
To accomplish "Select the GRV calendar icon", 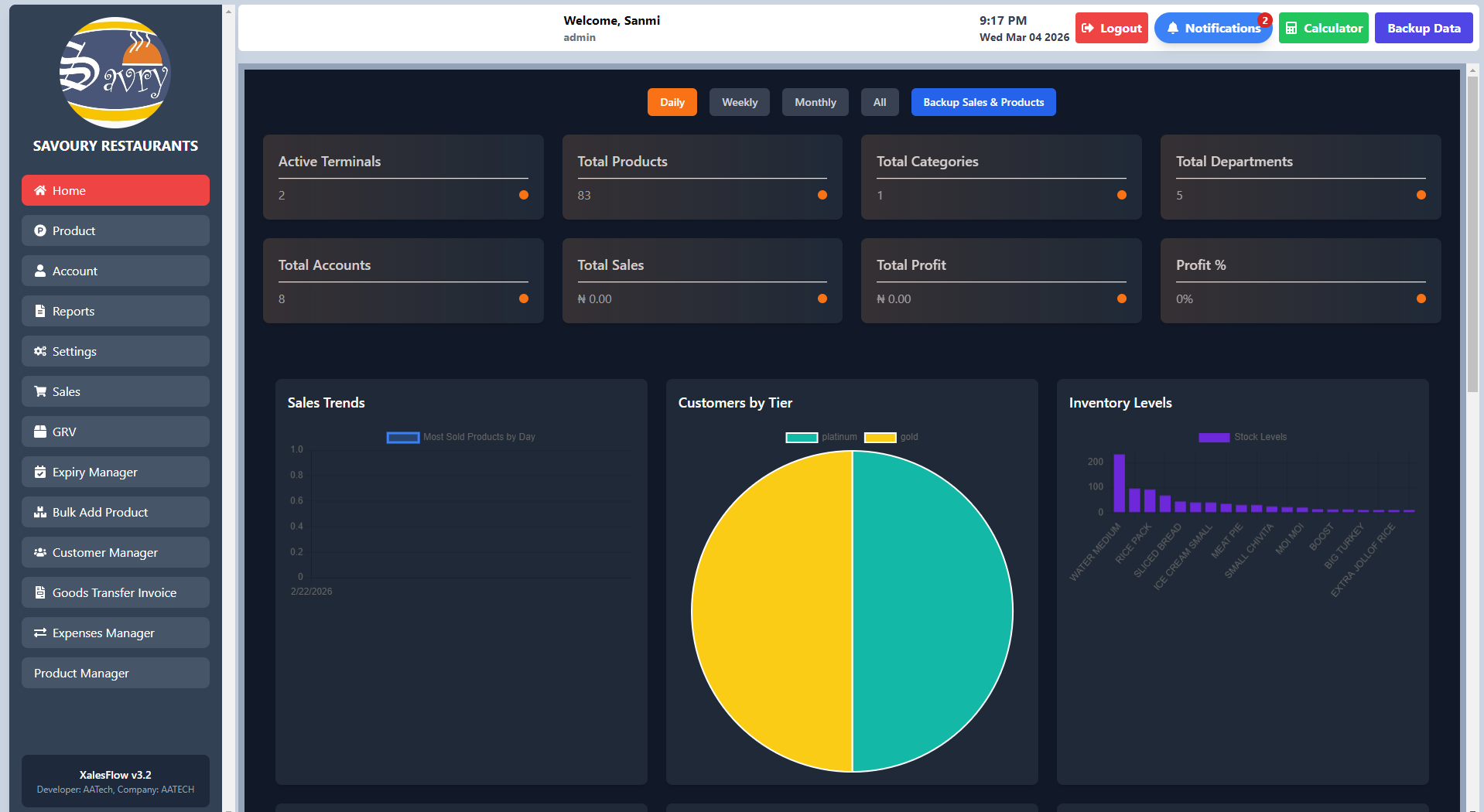I will point(40,432).
